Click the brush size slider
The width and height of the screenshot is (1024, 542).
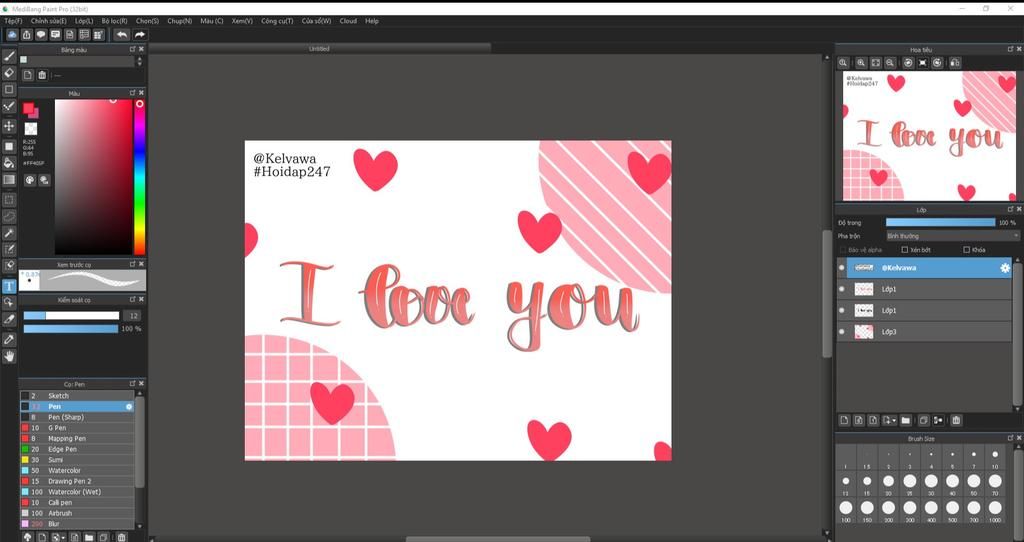point(71,315)
